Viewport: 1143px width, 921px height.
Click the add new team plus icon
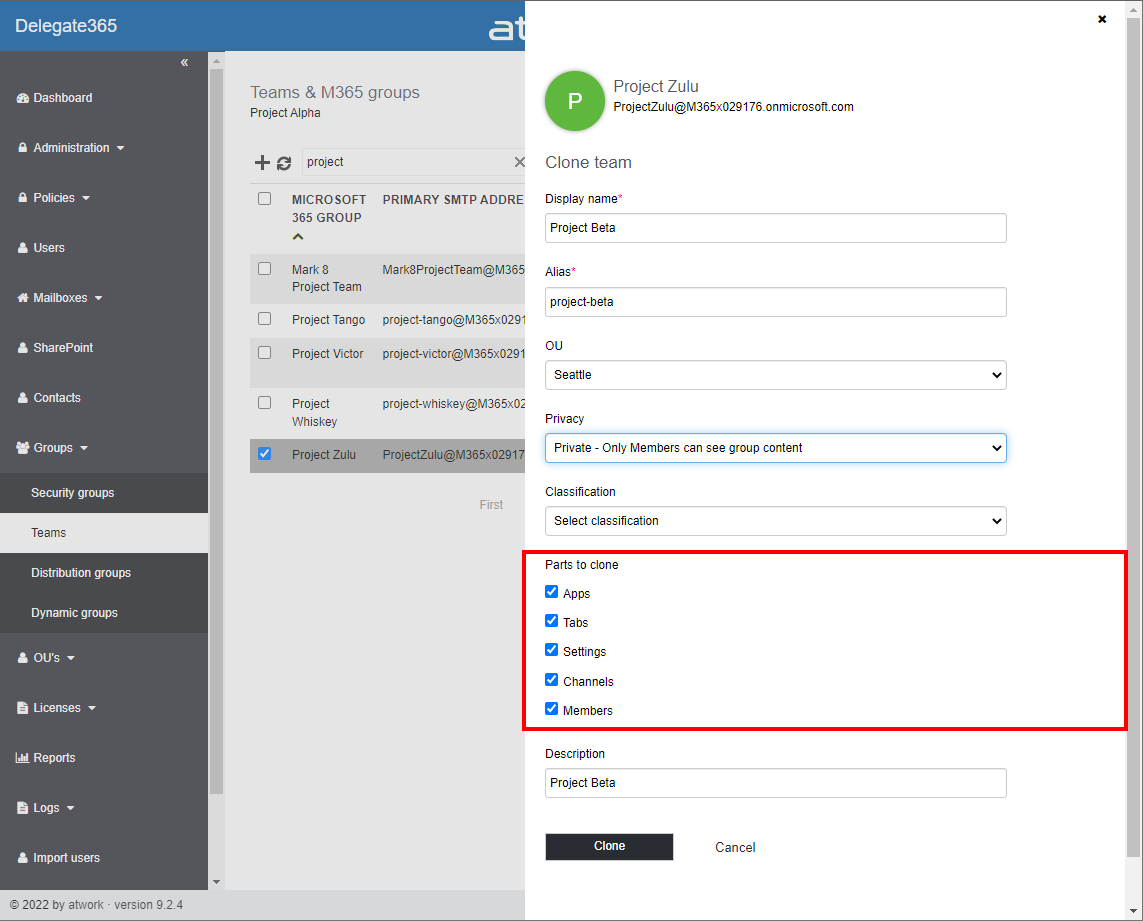262,163
